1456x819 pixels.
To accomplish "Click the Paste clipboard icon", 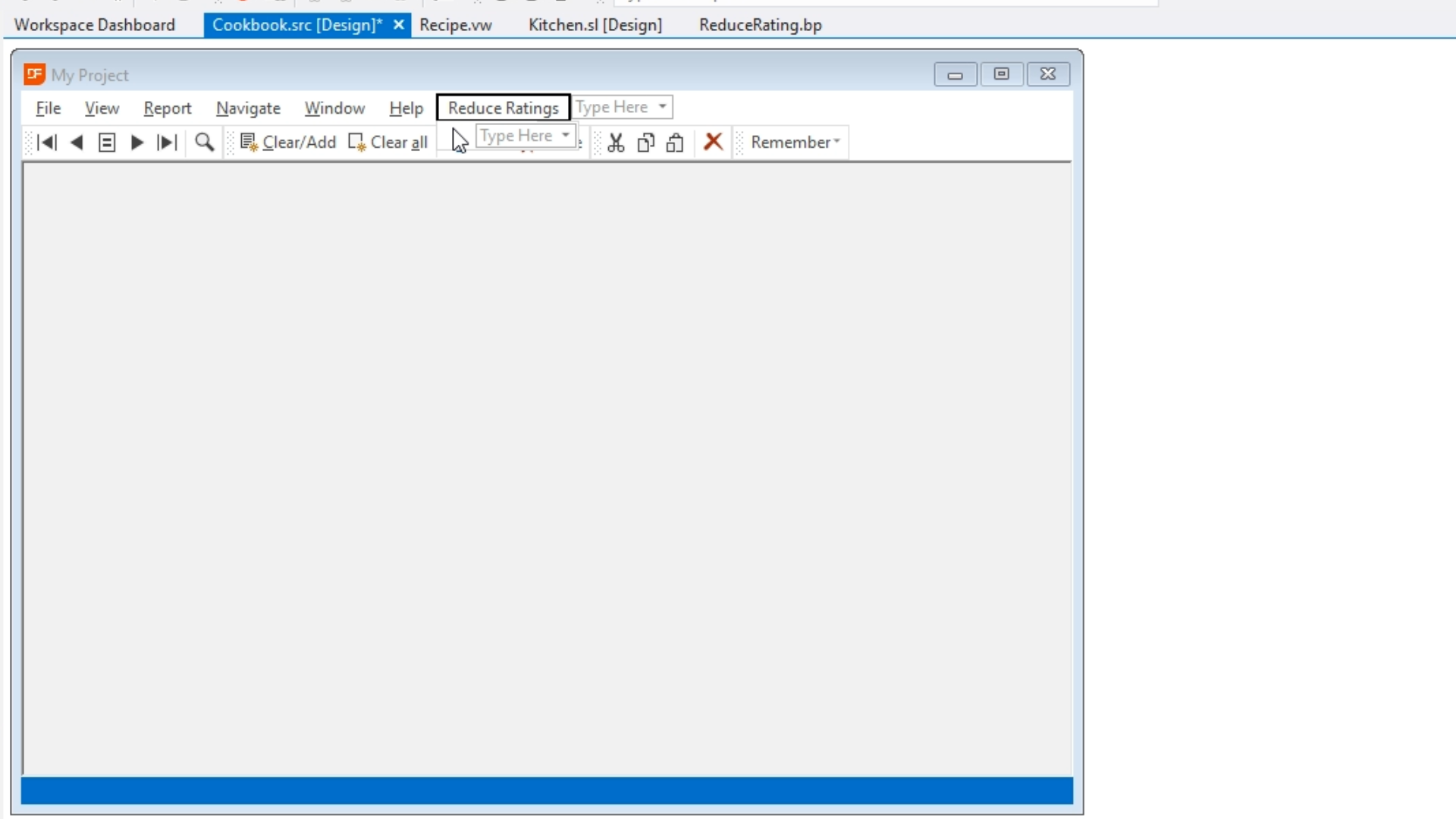I will (x=675, y=143).
